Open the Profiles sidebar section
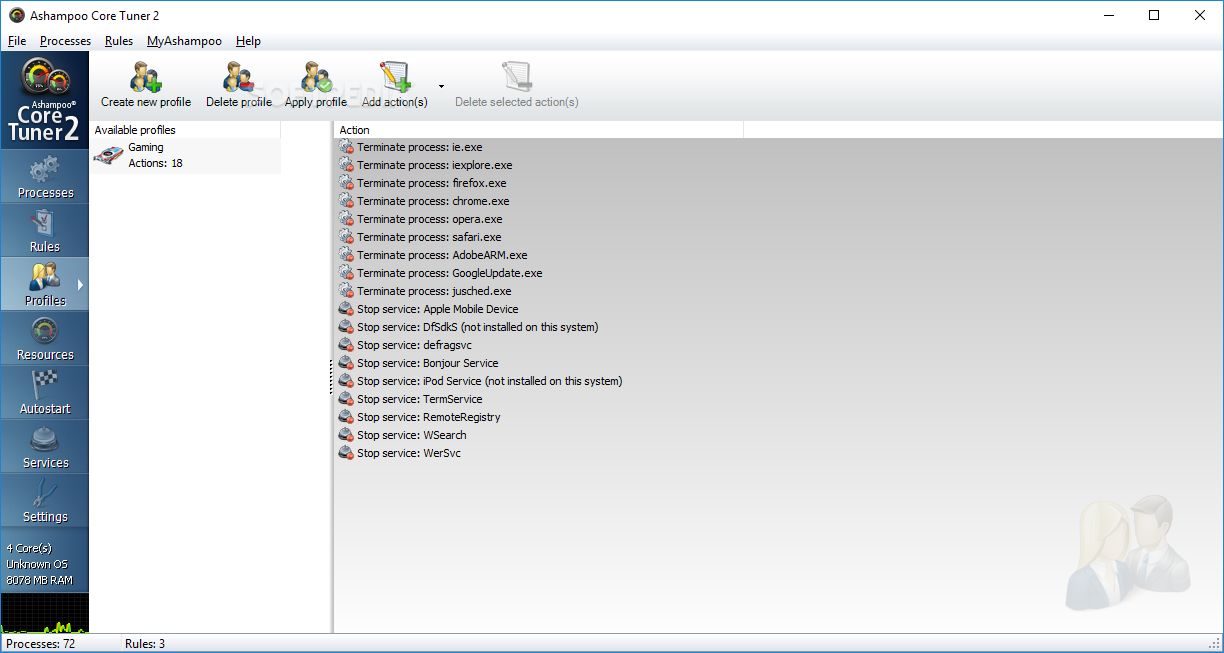Image resolution: width=1224 pixels, height=653 pixels. (x=45, y=285)
